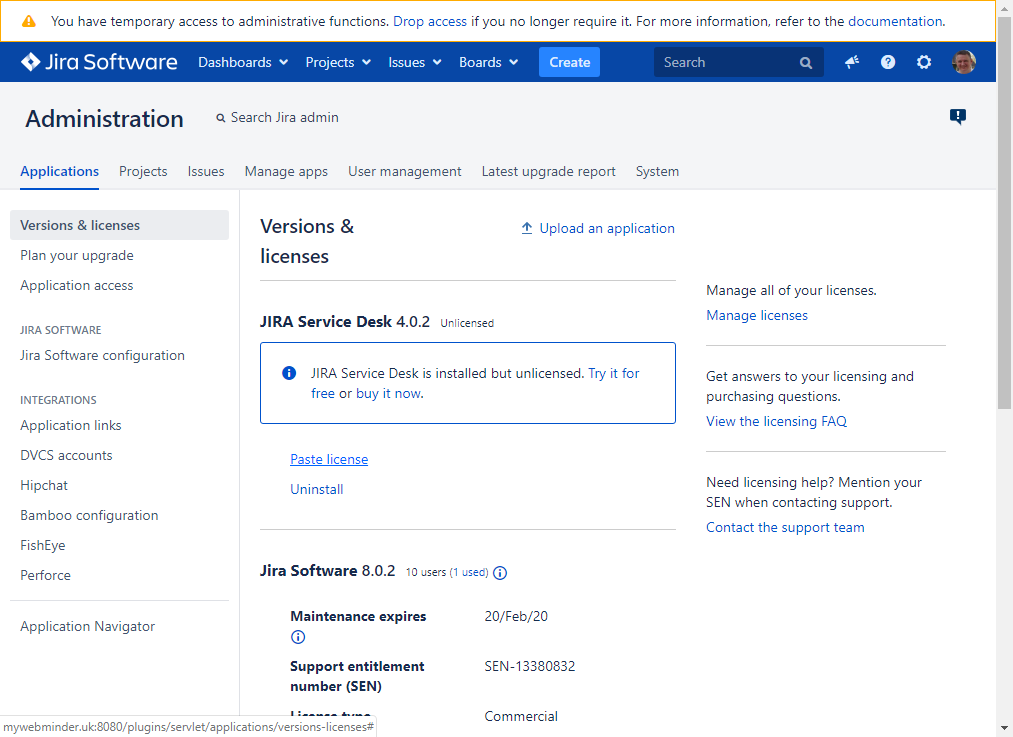
Task: Click Uninstall for JIRA Service Desk
Action: tap(317, 489)
